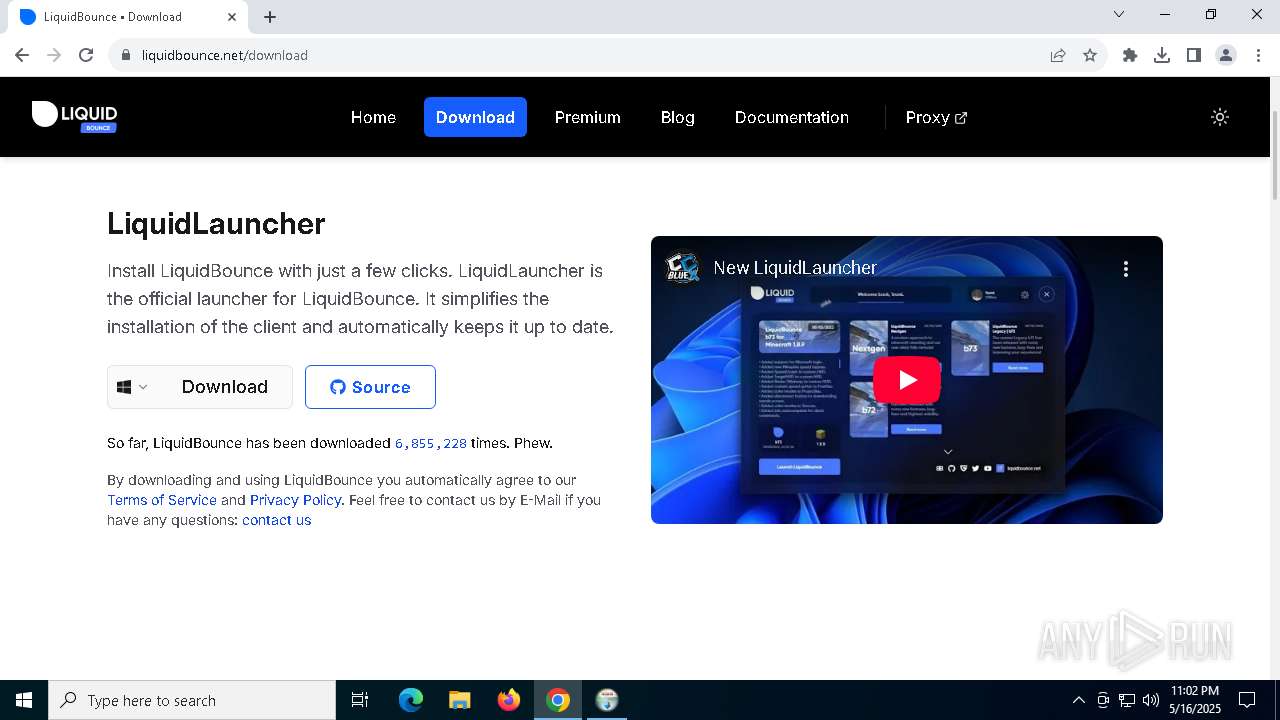Reload the page with refresh icon
1280x720 pixels.
(x=86, y=55)
